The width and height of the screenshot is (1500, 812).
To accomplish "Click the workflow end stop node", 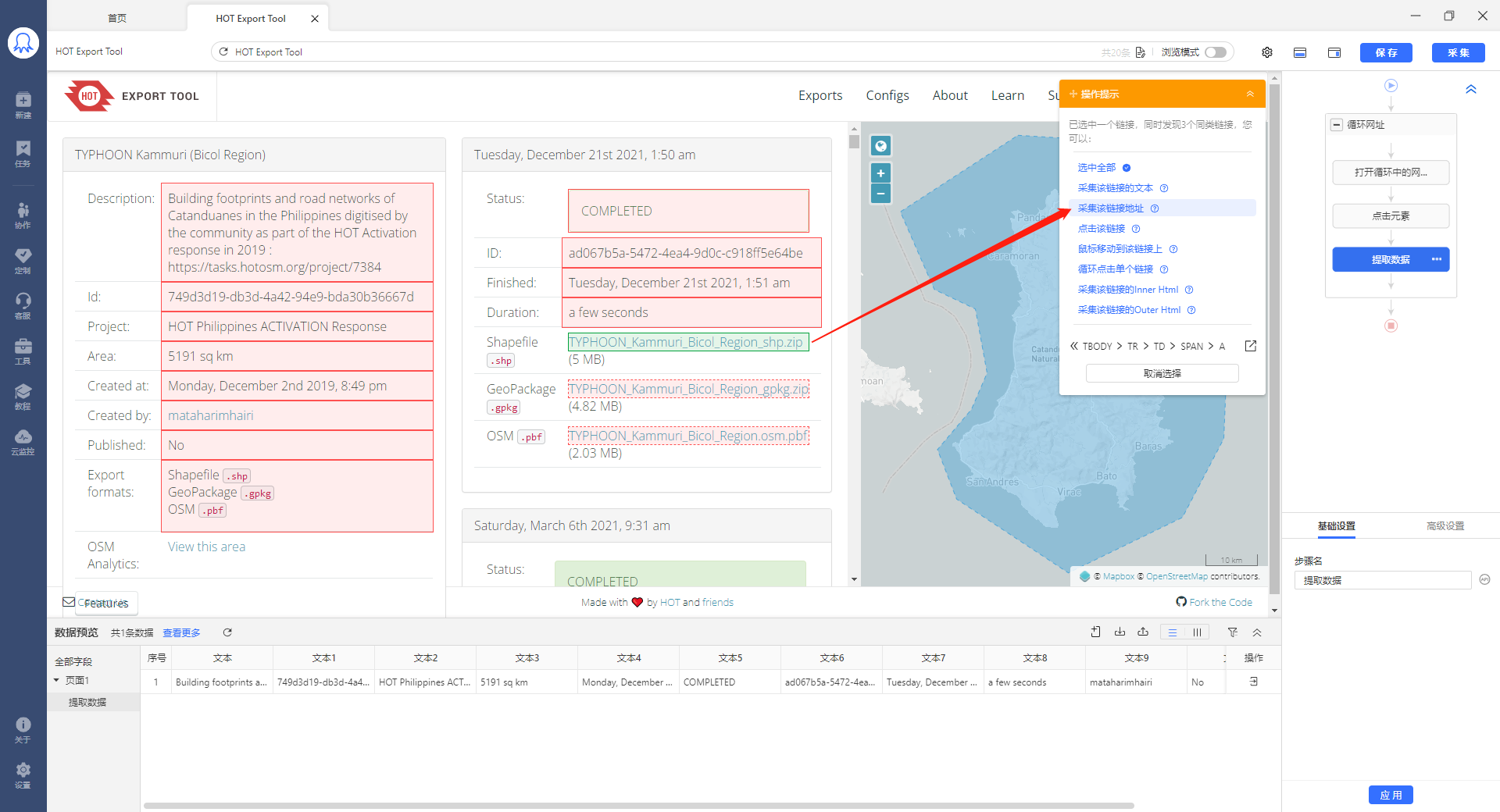I will 1391,326.
